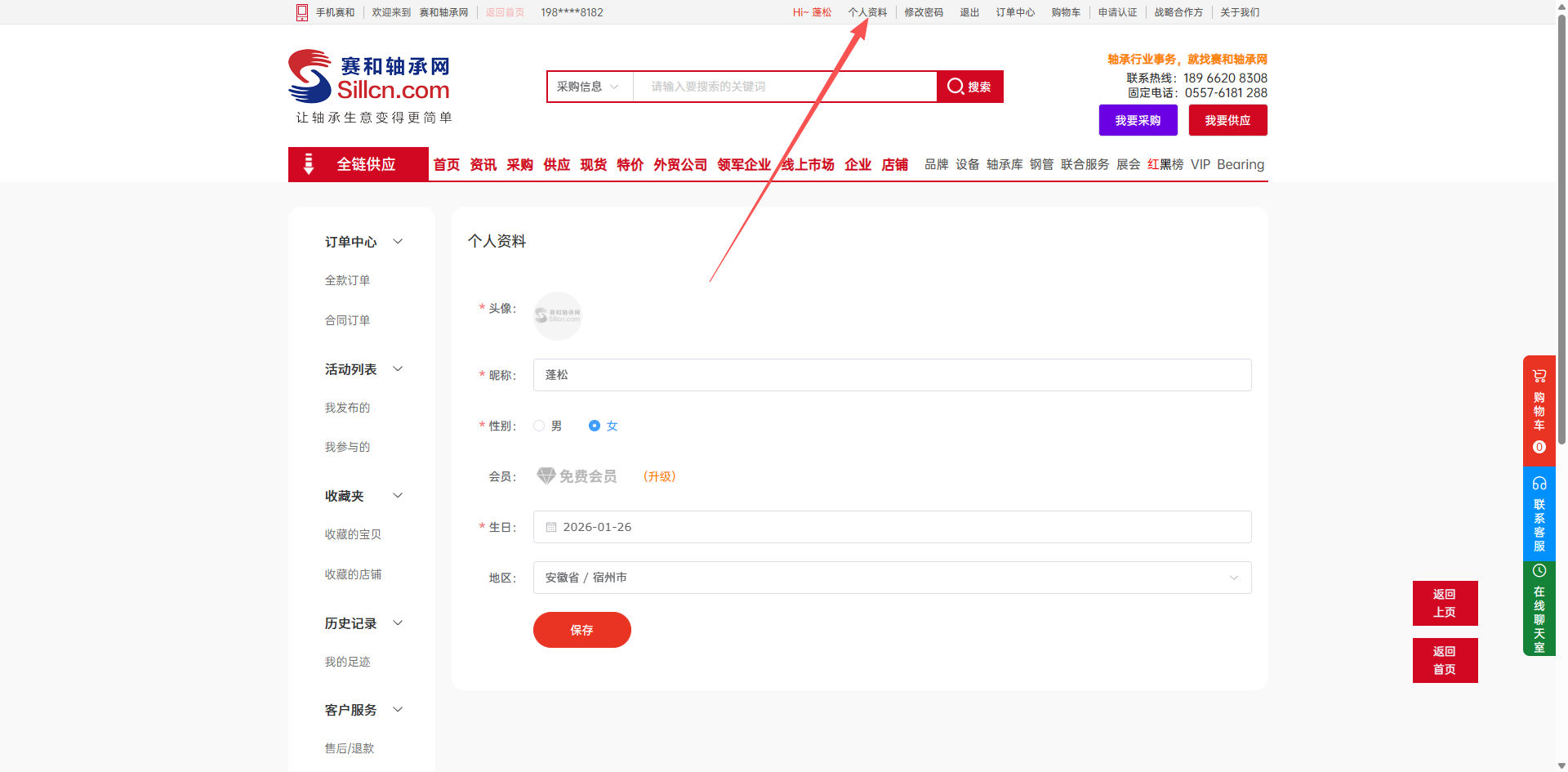Screen dimensions: 1568x772
Task: Open the 资讯 navigation tab
Action: pos(483,165)
